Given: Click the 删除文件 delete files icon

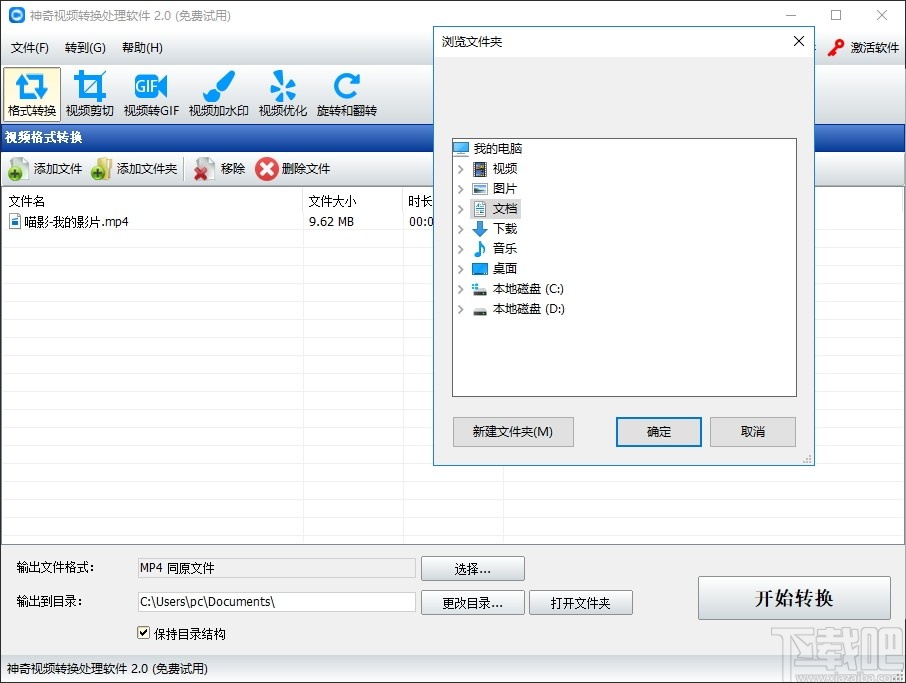Looking at the screenshot, I should pyautogui.click(x=265, y=168).
